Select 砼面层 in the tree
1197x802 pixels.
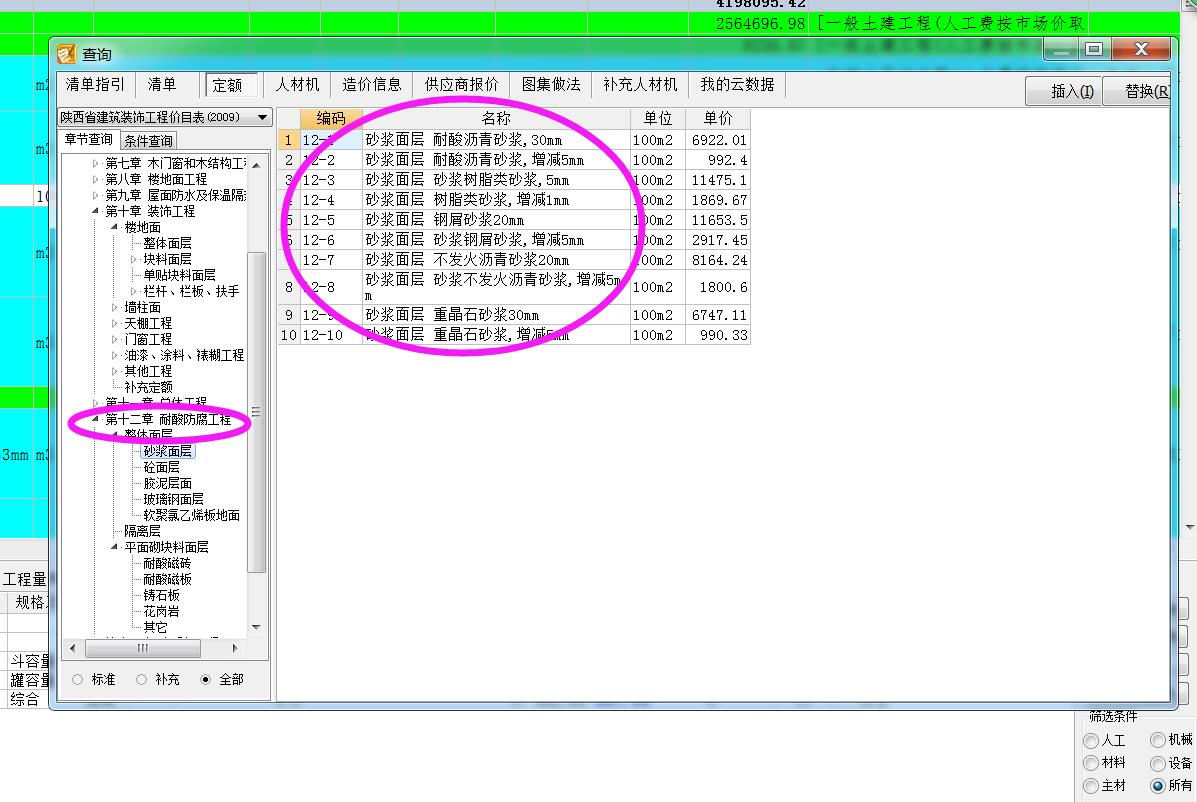[161, 467]
